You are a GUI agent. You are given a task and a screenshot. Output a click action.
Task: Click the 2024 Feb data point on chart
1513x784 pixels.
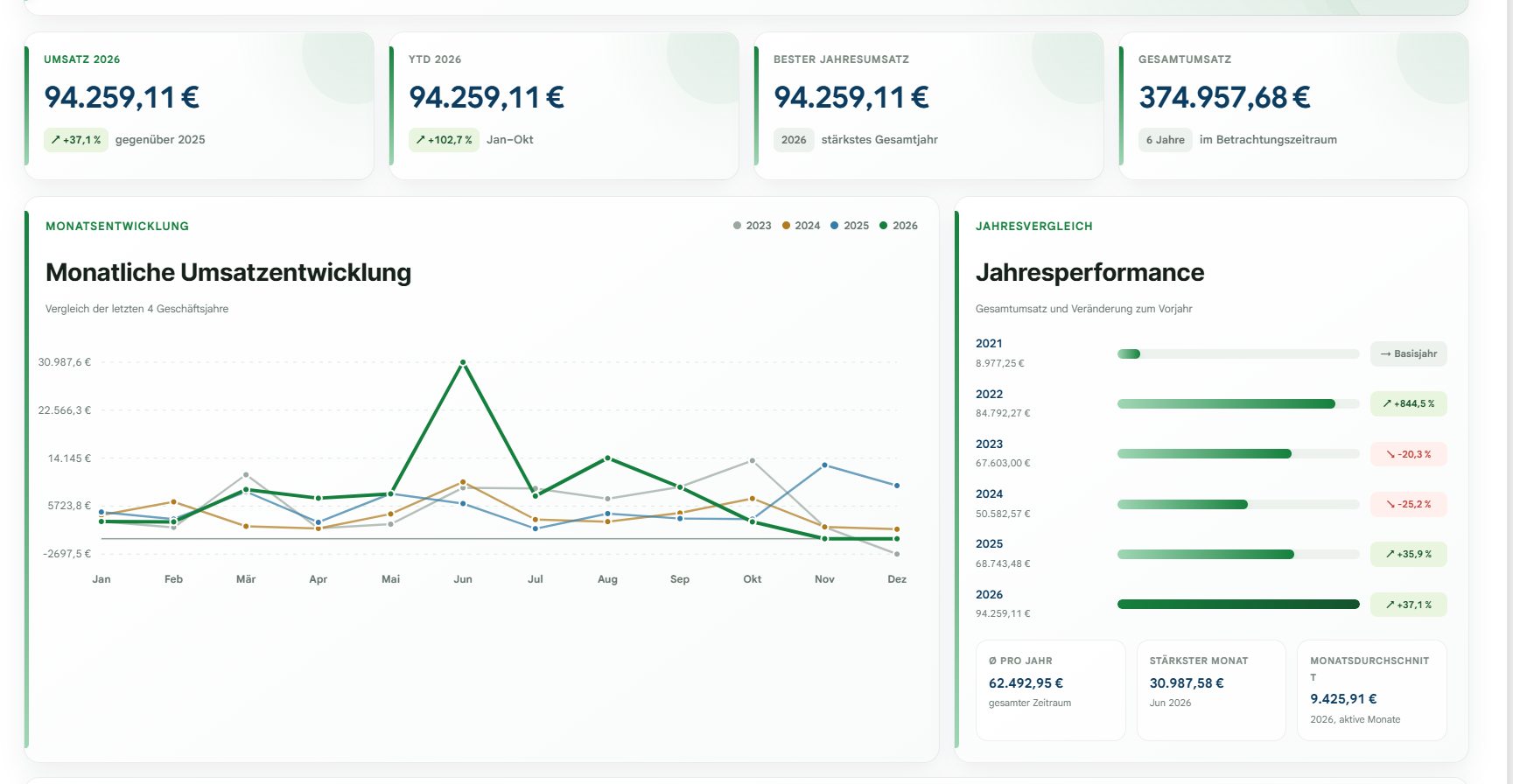pyautogui.click(x=173, y=502)
